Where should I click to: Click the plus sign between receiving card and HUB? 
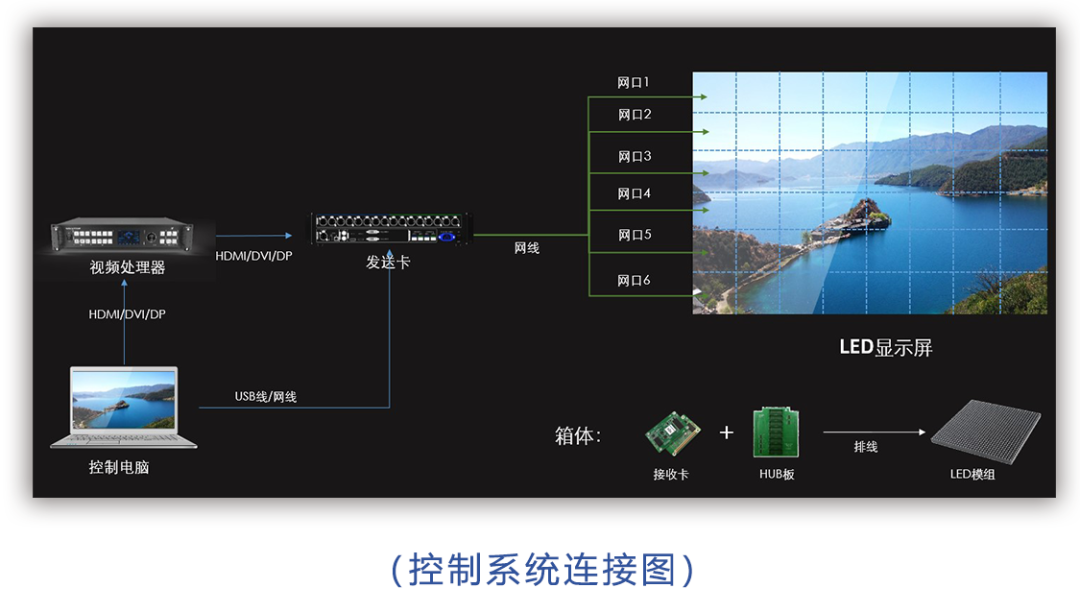[726, 432]
